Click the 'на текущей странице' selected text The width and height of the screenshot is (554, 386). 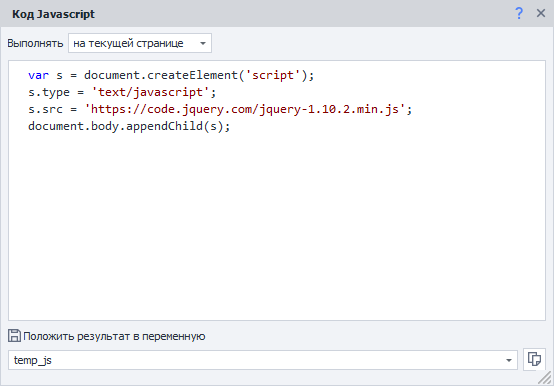coord(128,43)
